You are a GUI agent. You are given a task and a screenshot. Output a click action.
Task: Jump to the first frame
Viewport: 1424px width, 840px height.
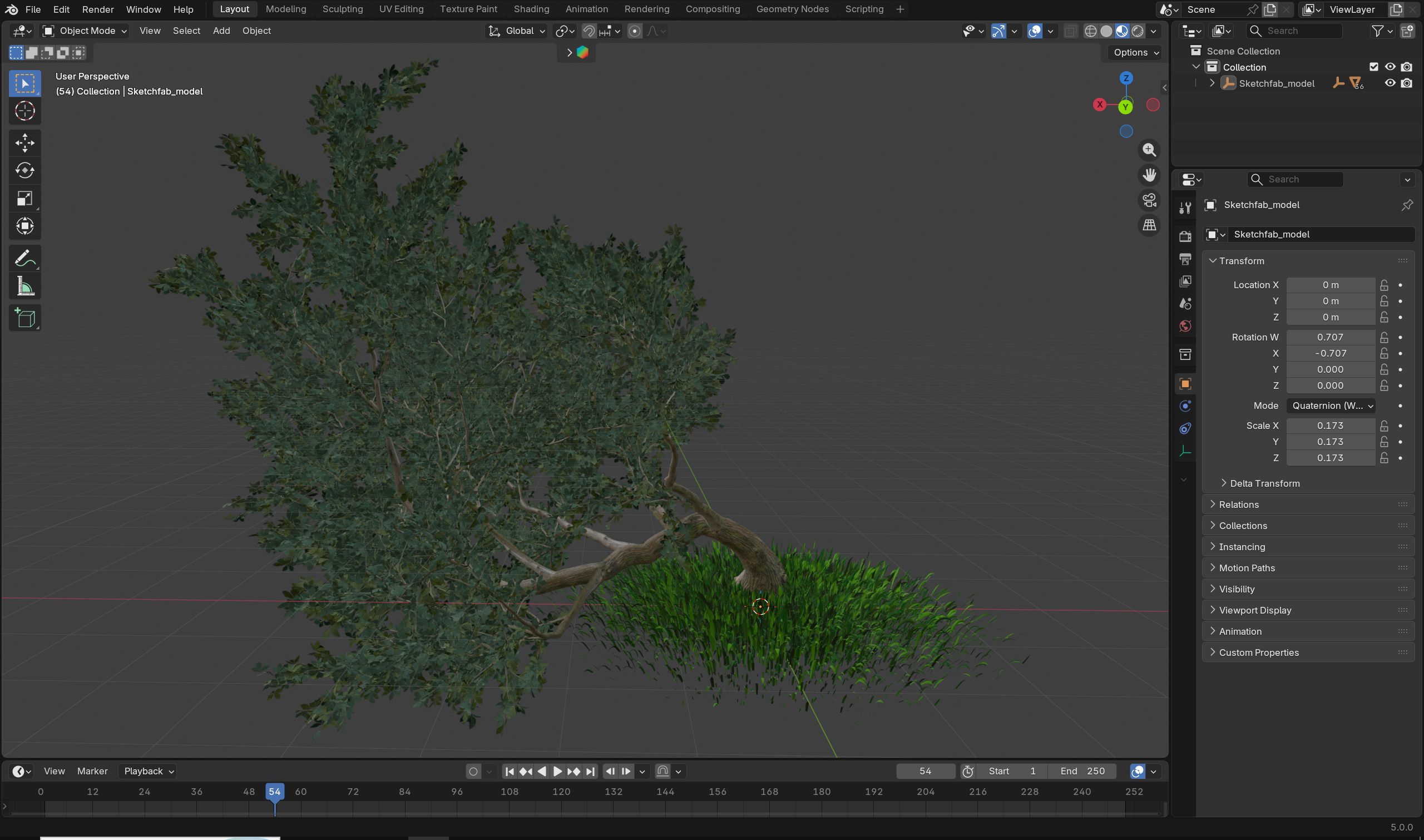pos(510,772)
